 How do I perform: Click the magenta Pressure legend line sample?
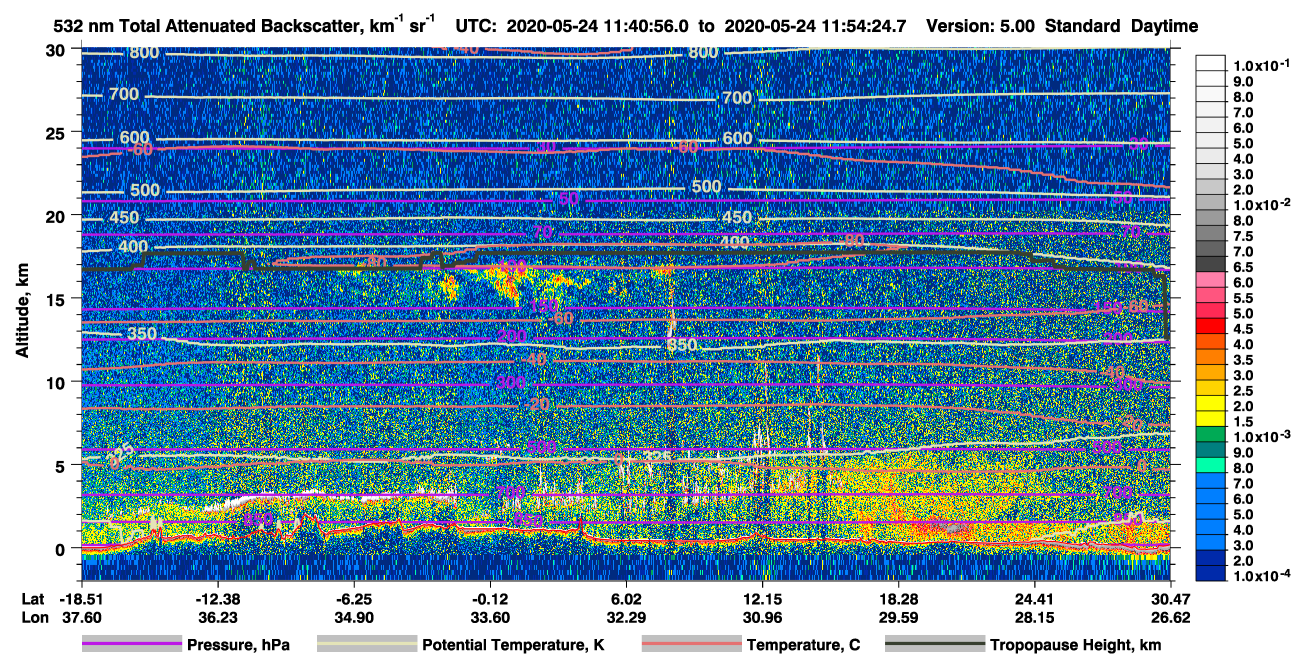coord(132,645)
